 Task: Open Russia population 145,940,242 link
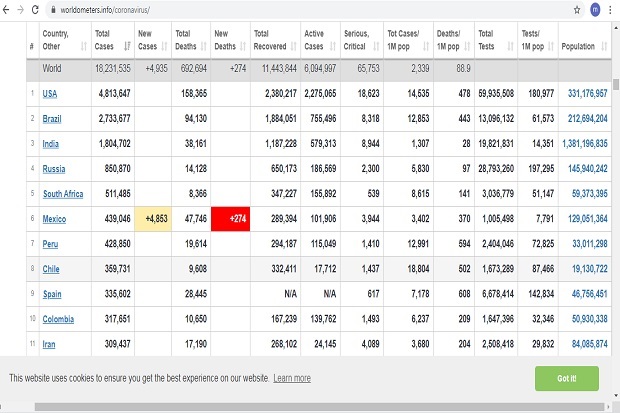coord(588,169)
